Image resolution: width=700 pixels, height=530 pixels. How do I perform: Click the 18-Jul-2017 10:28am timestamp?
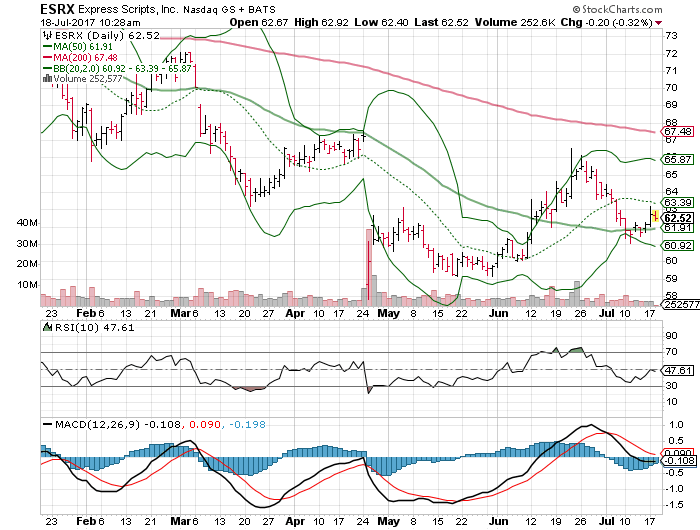(x=91, y=23)
